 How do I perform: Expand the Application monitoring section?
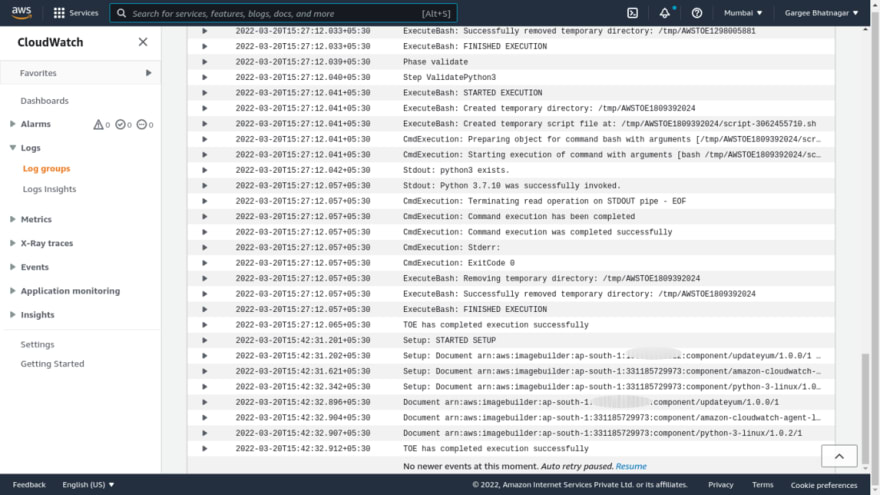tap(12, 291)
